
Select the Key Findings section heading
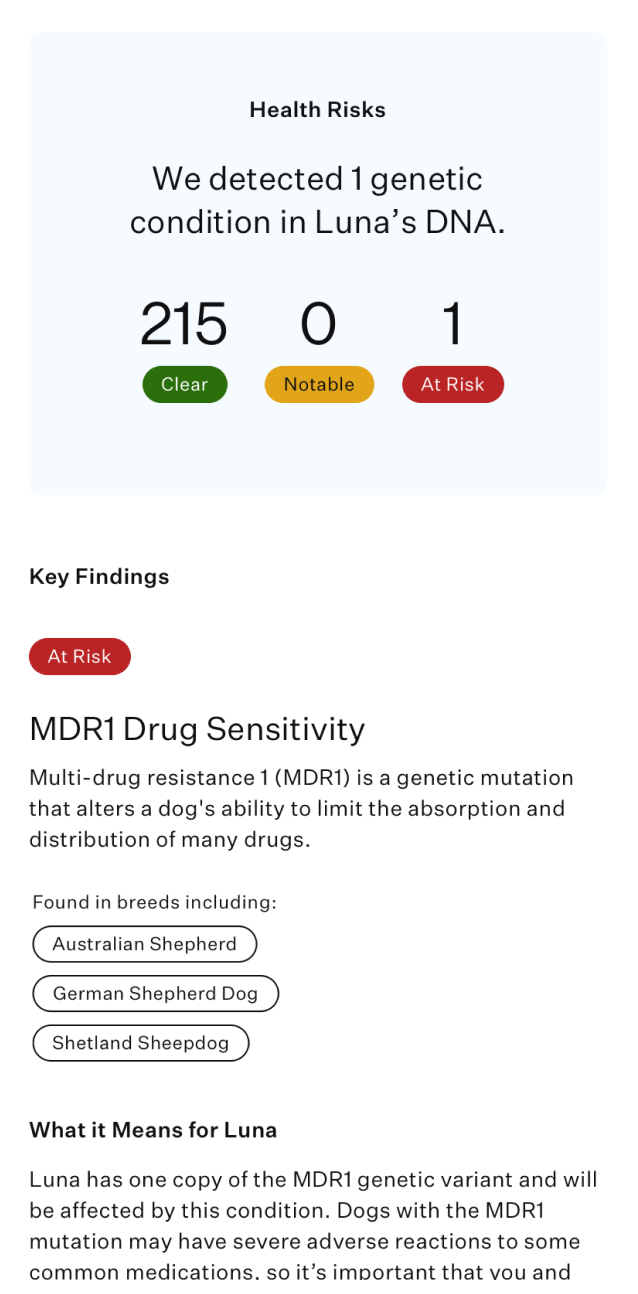point(99,577)
